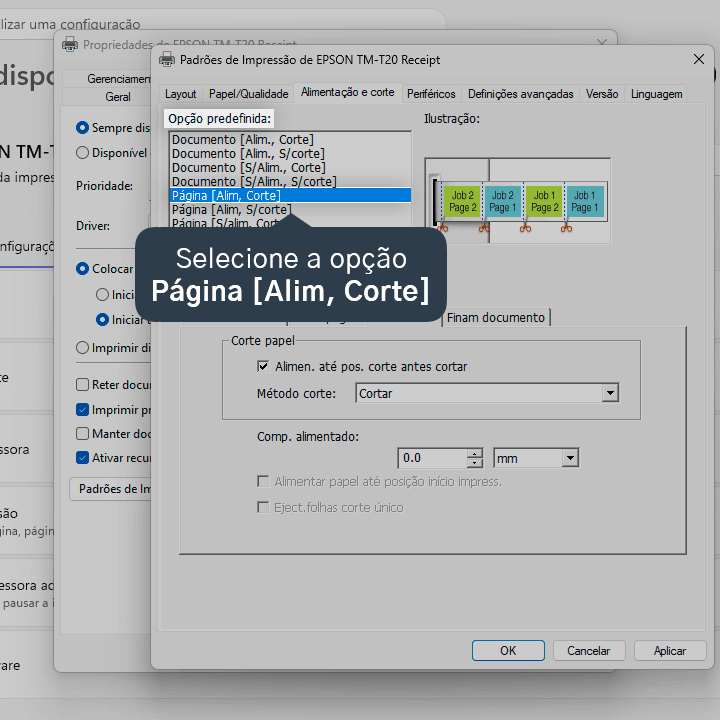Toggle Reter docu checkbox in Propriedades window
This screenshot has height=720, width=720.
pos(82,384)
